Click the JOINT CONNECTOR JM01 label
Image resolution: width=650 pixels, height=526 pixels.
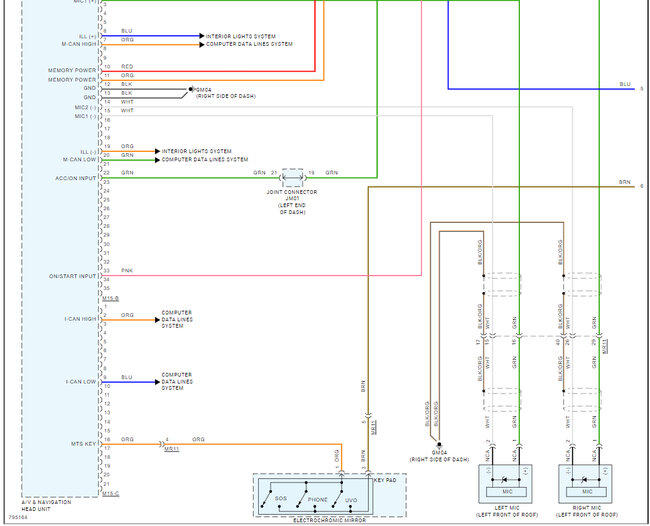click(292, 202)
